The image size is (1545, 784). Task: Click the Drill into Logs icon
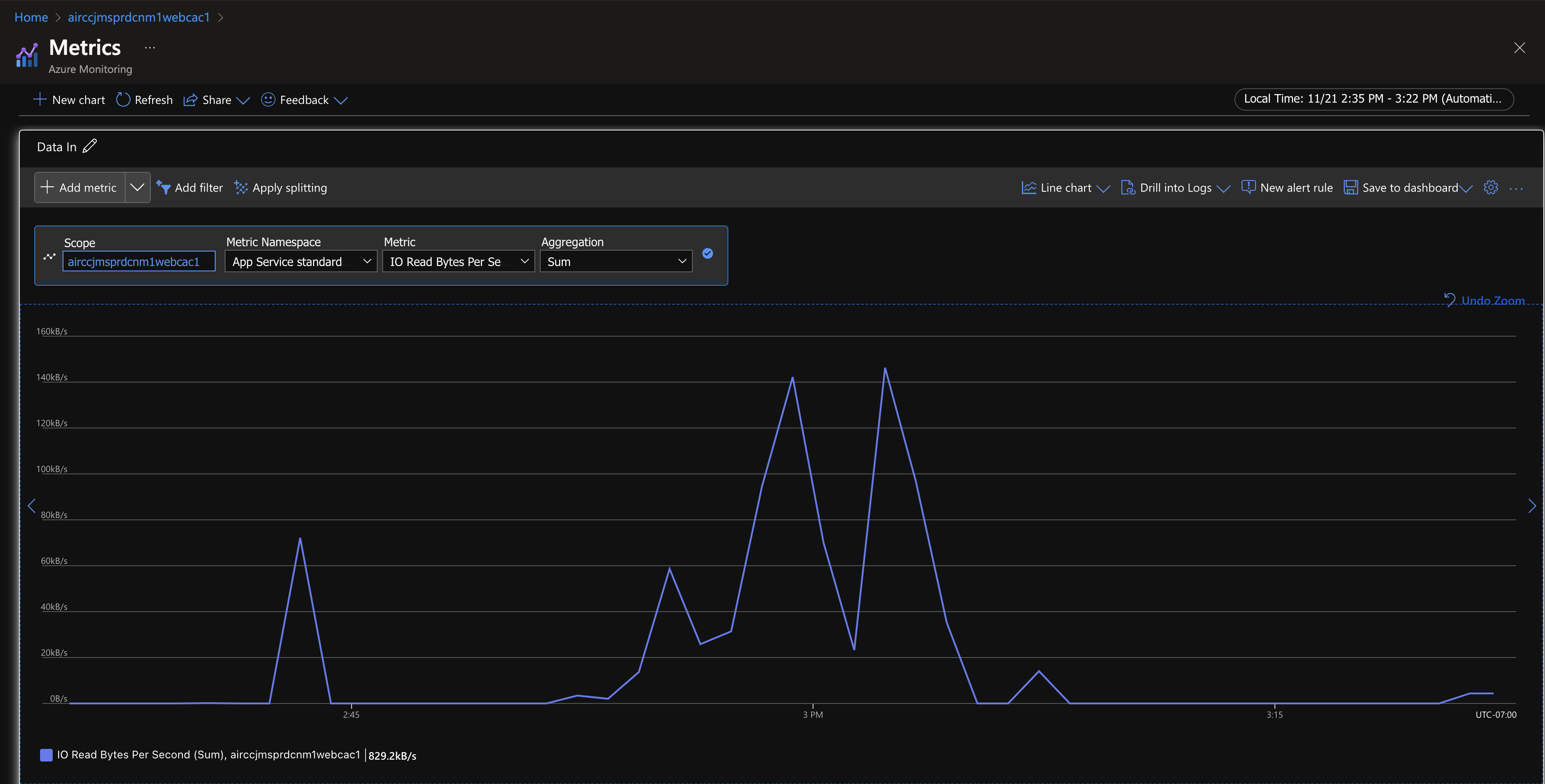coord(1127,187)
